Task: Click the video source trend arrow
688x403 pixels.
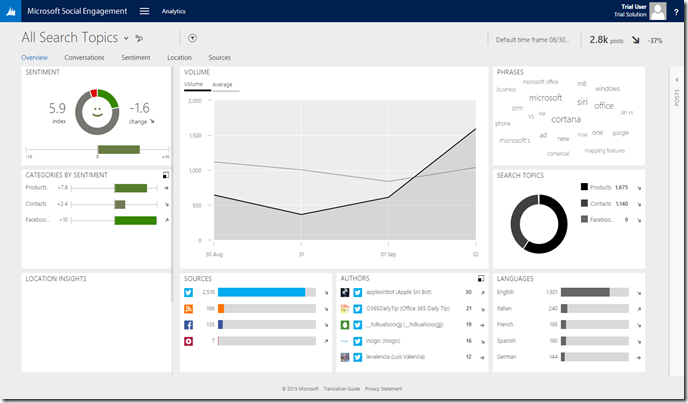Action: (326, 341)
